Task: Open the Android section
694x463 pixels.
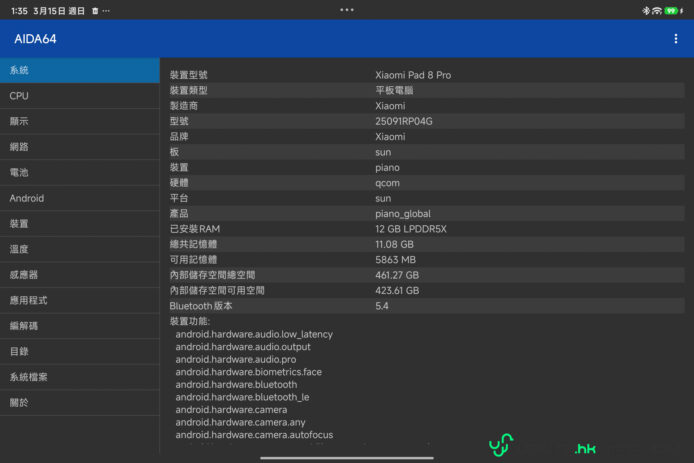Action: point(79,198)
